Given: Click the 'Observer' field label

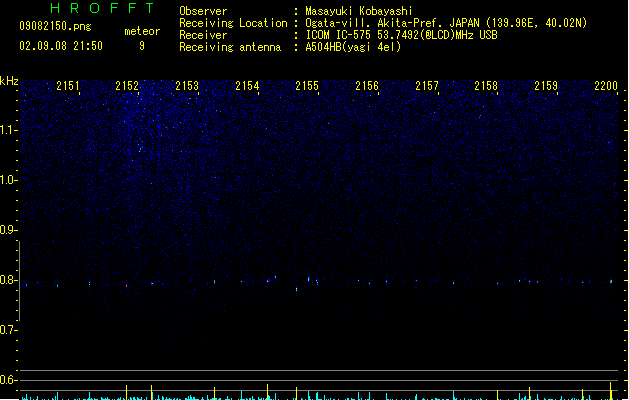Looking at the screenshot, I should (x=203, y=11).
